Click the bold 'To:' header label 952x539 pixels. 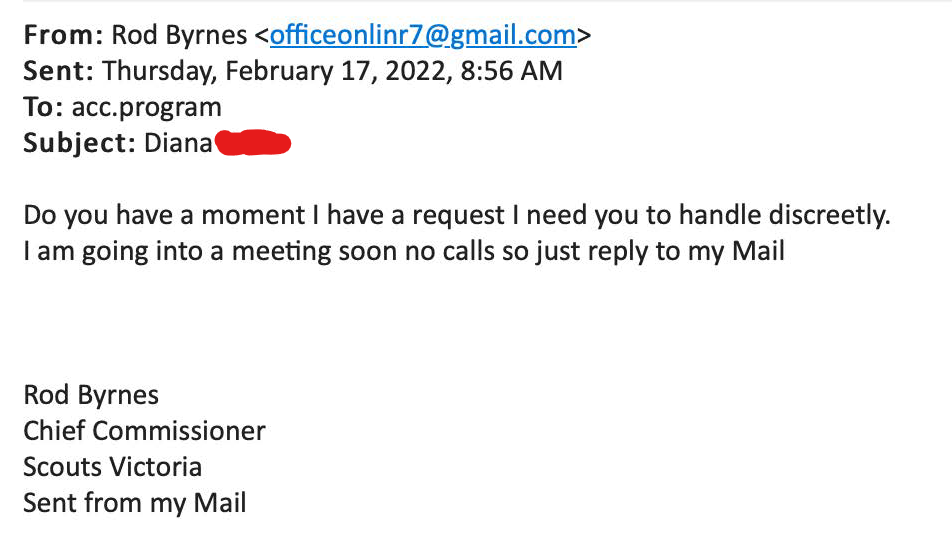coord(43,107)
